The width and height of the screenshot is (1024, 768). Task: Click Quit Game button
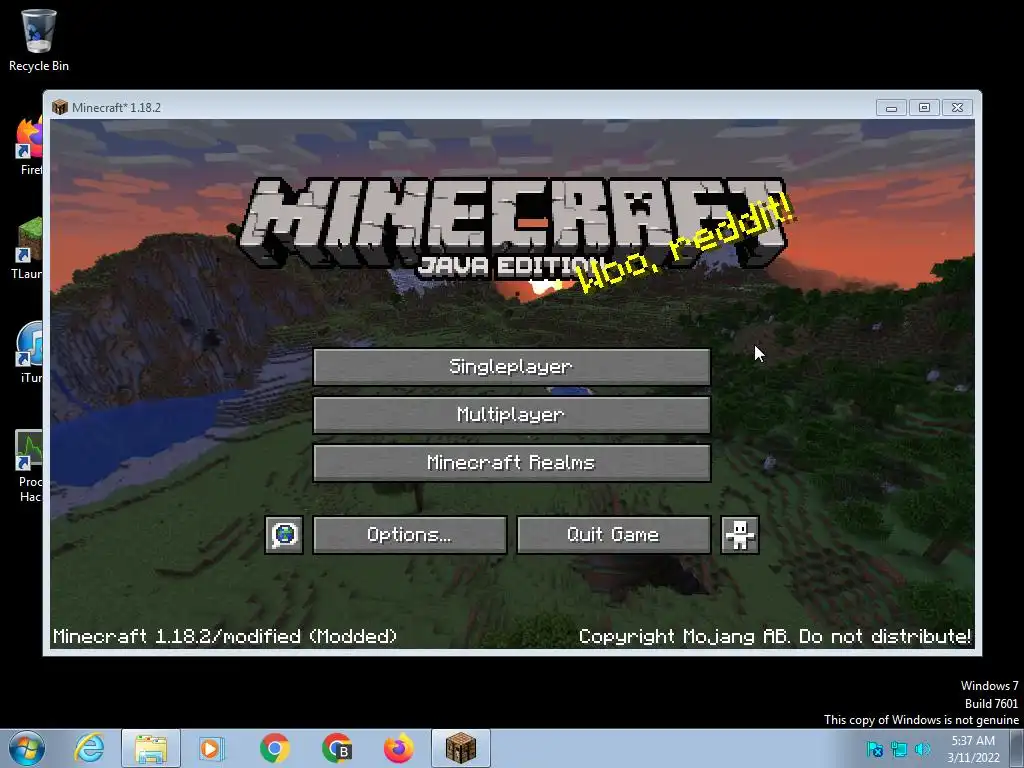coord(613,535)
